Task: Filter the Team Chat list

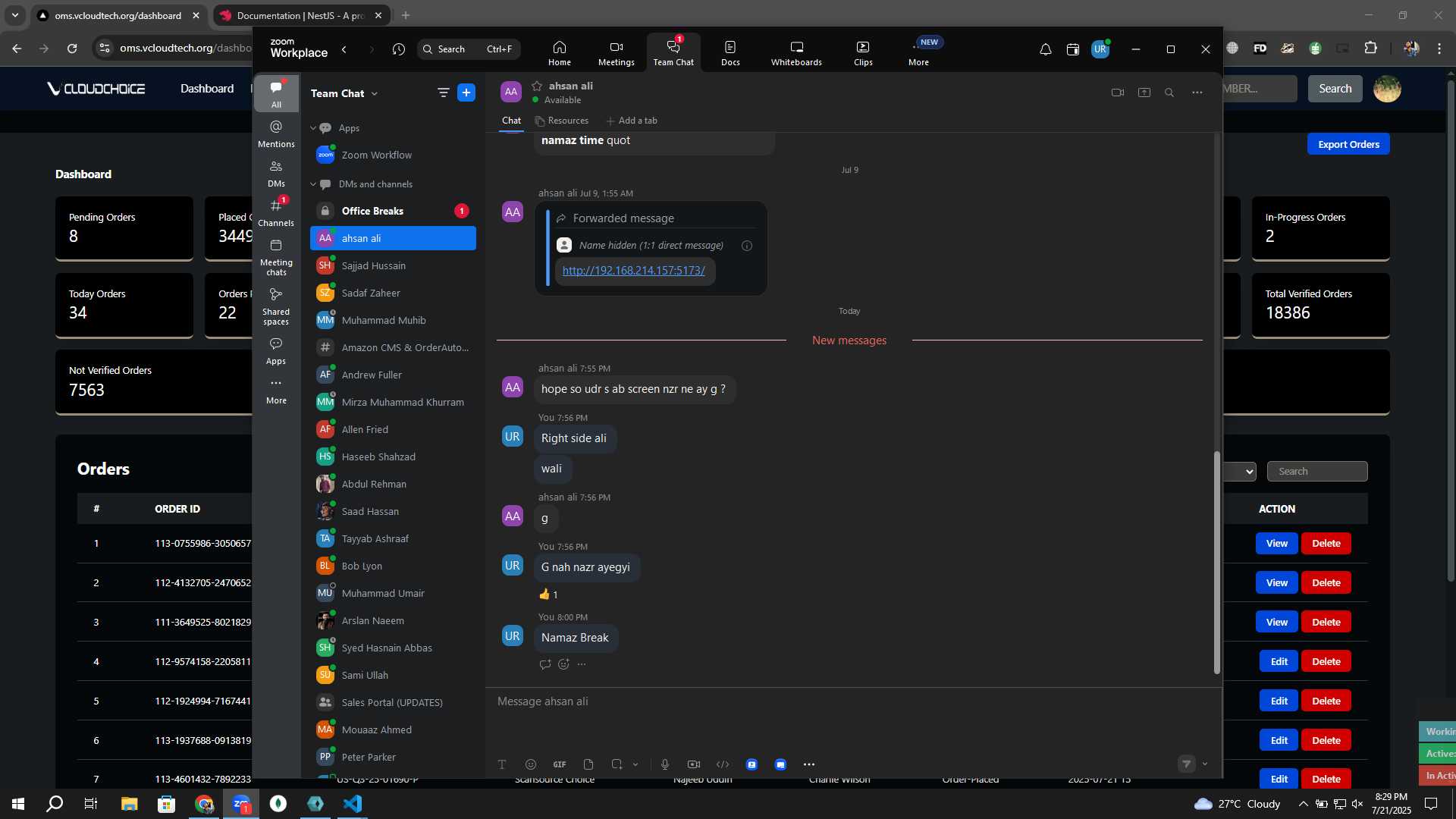Action: [443, 93]
